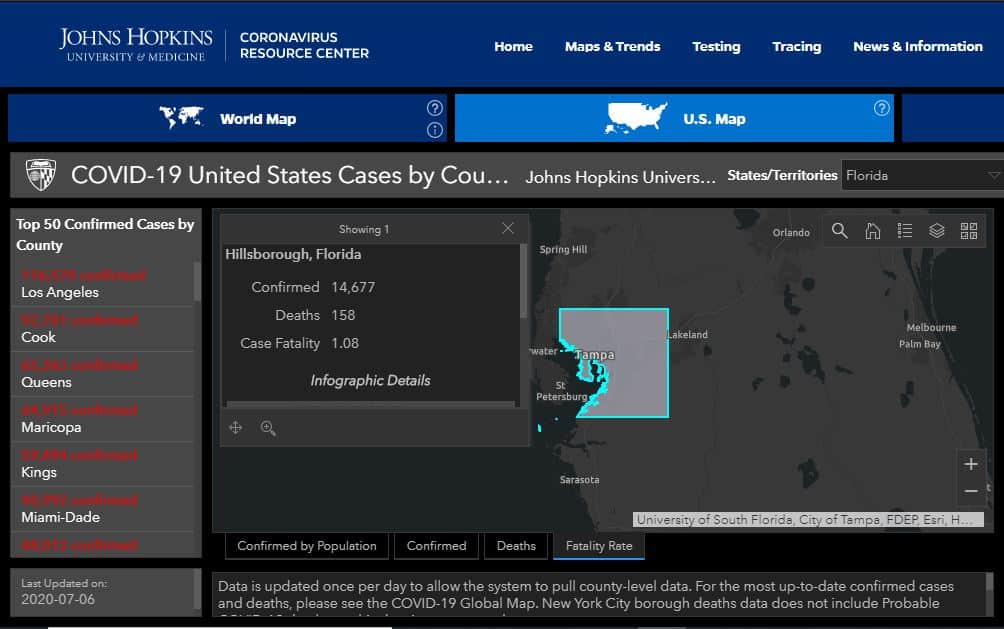
Task: Open the Tracing menu
Action: point(797,46)
